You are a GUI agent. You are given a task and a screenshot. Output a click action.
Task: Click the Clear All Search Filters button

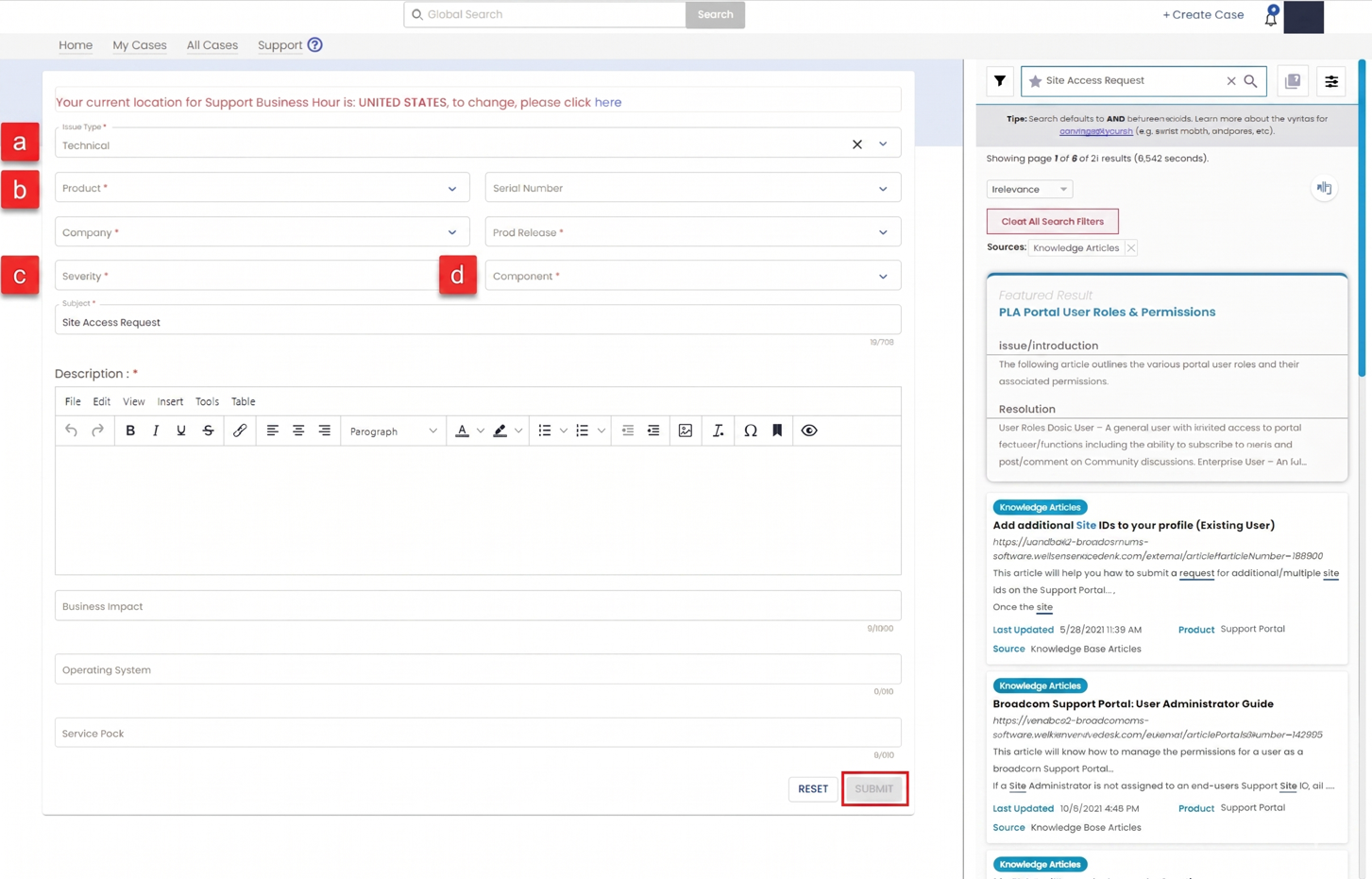click(x=1052, y=221)
